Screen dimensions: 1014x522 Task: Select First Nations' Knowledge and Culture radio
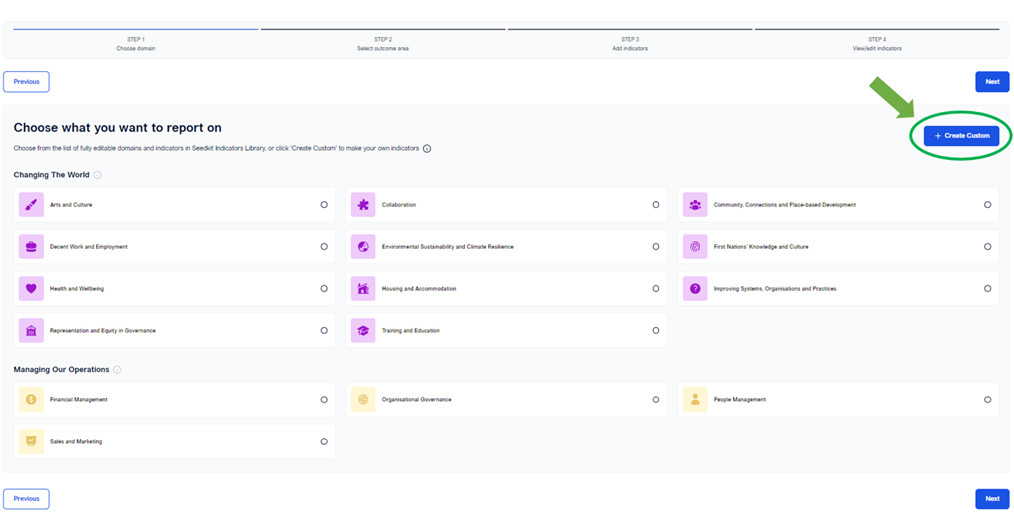click(987, 246)
